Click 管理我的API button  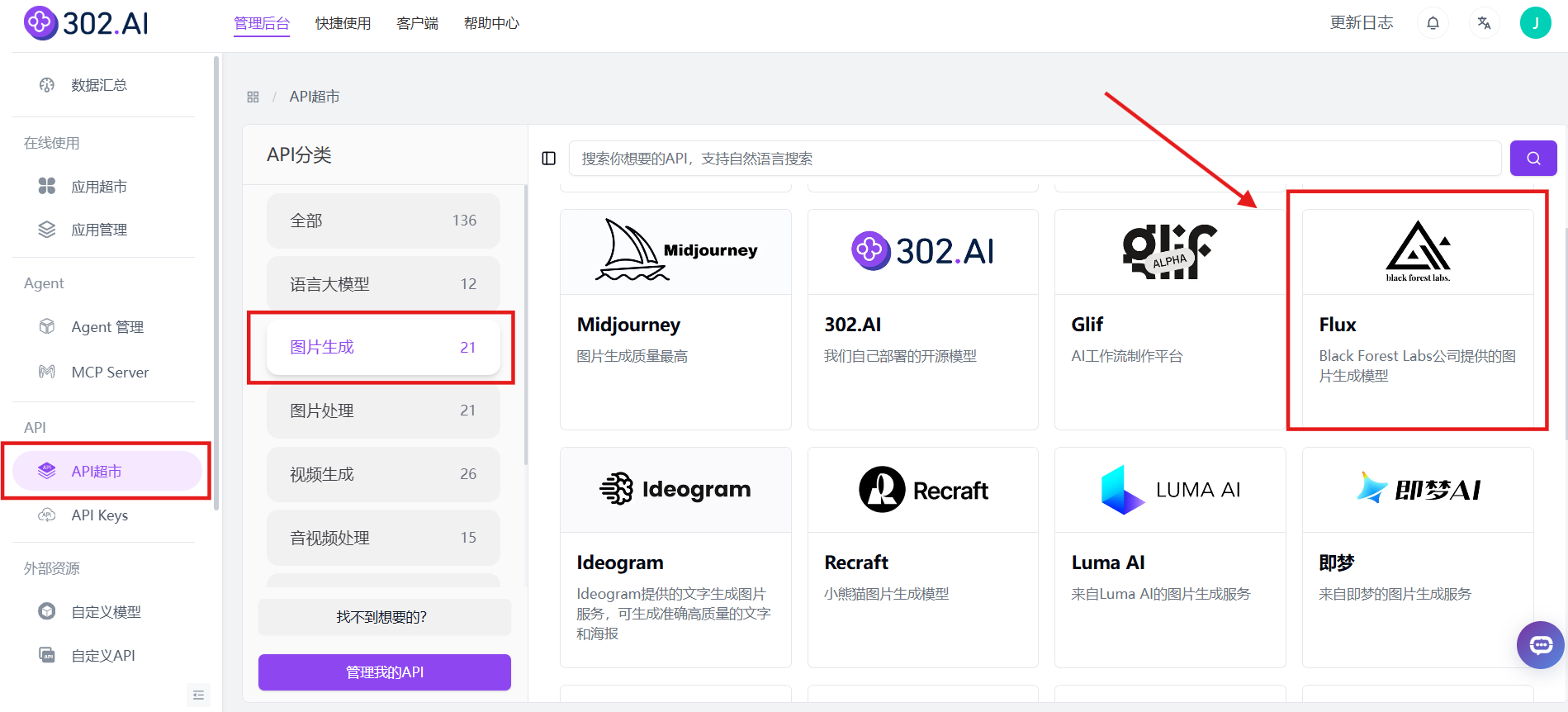(x=384, y=672)
